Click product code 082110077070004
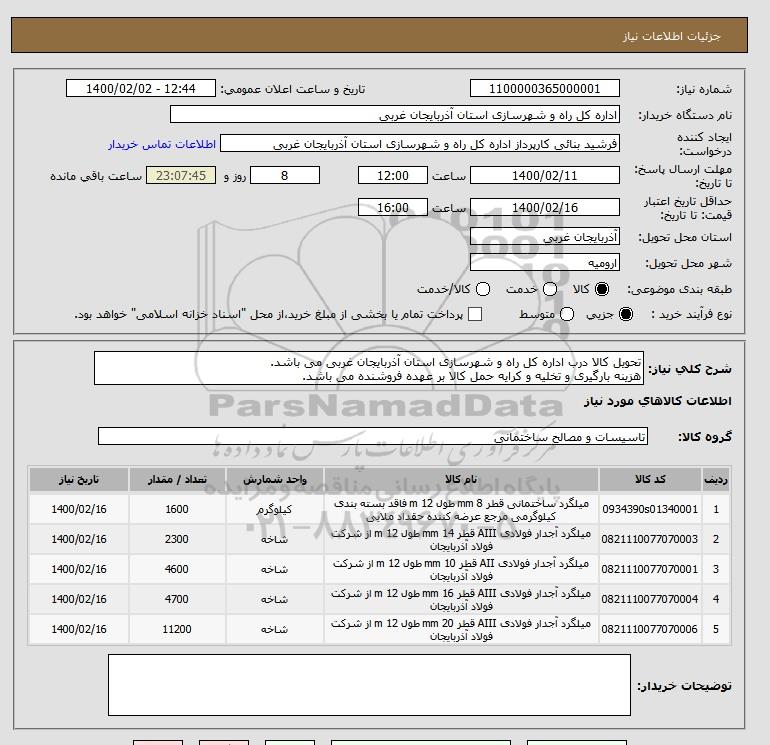 pos(650,599)
